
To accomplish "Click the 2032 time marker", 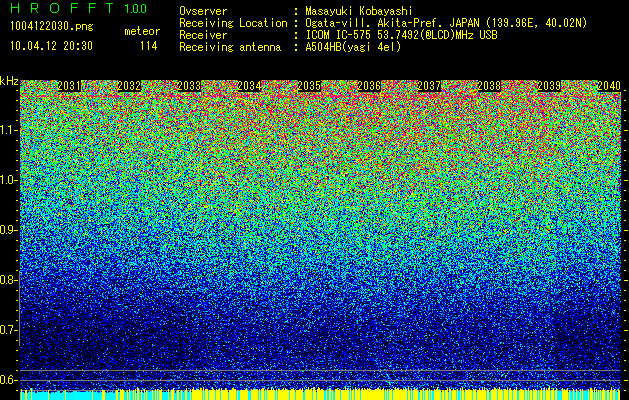I will (129, 86).
